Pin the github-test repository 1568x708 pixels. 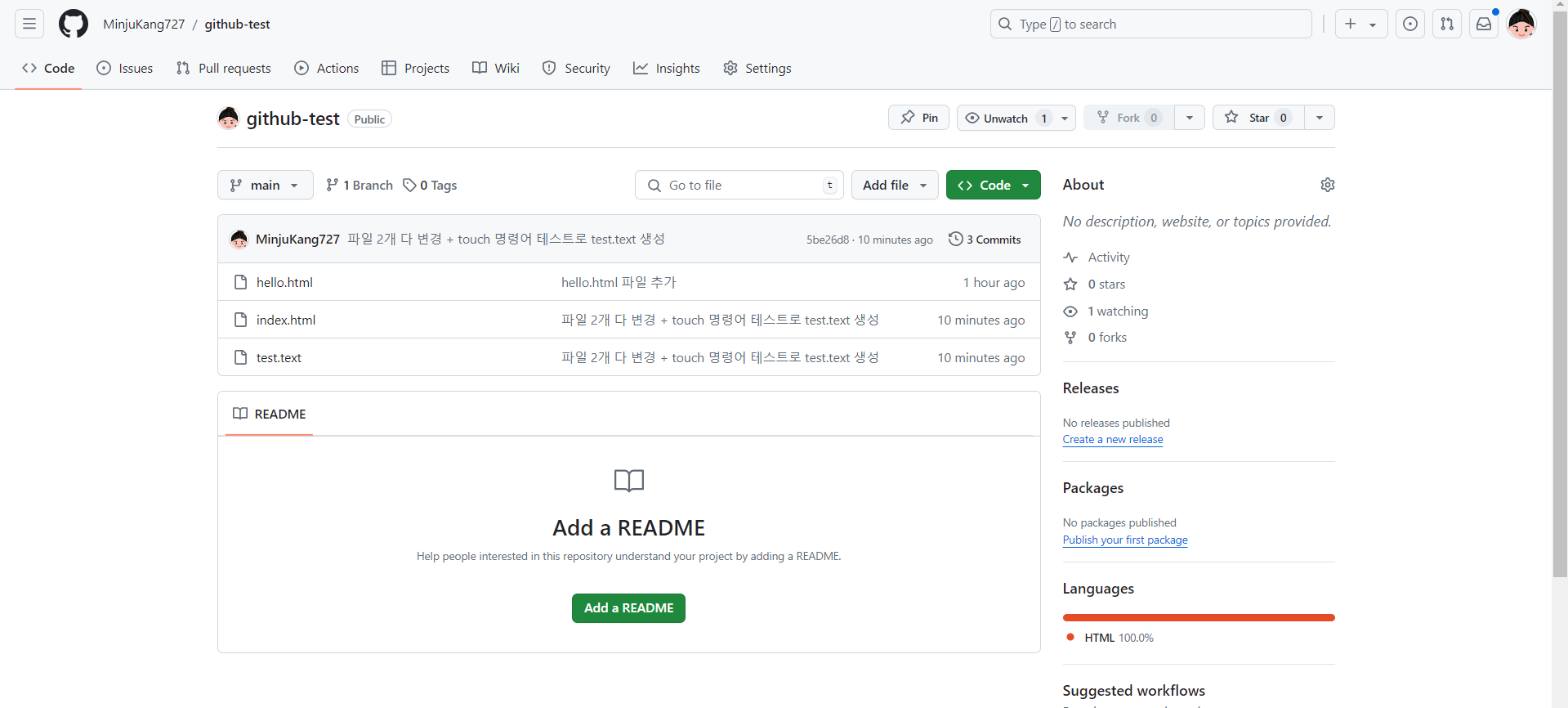click(x=918, y=118)
